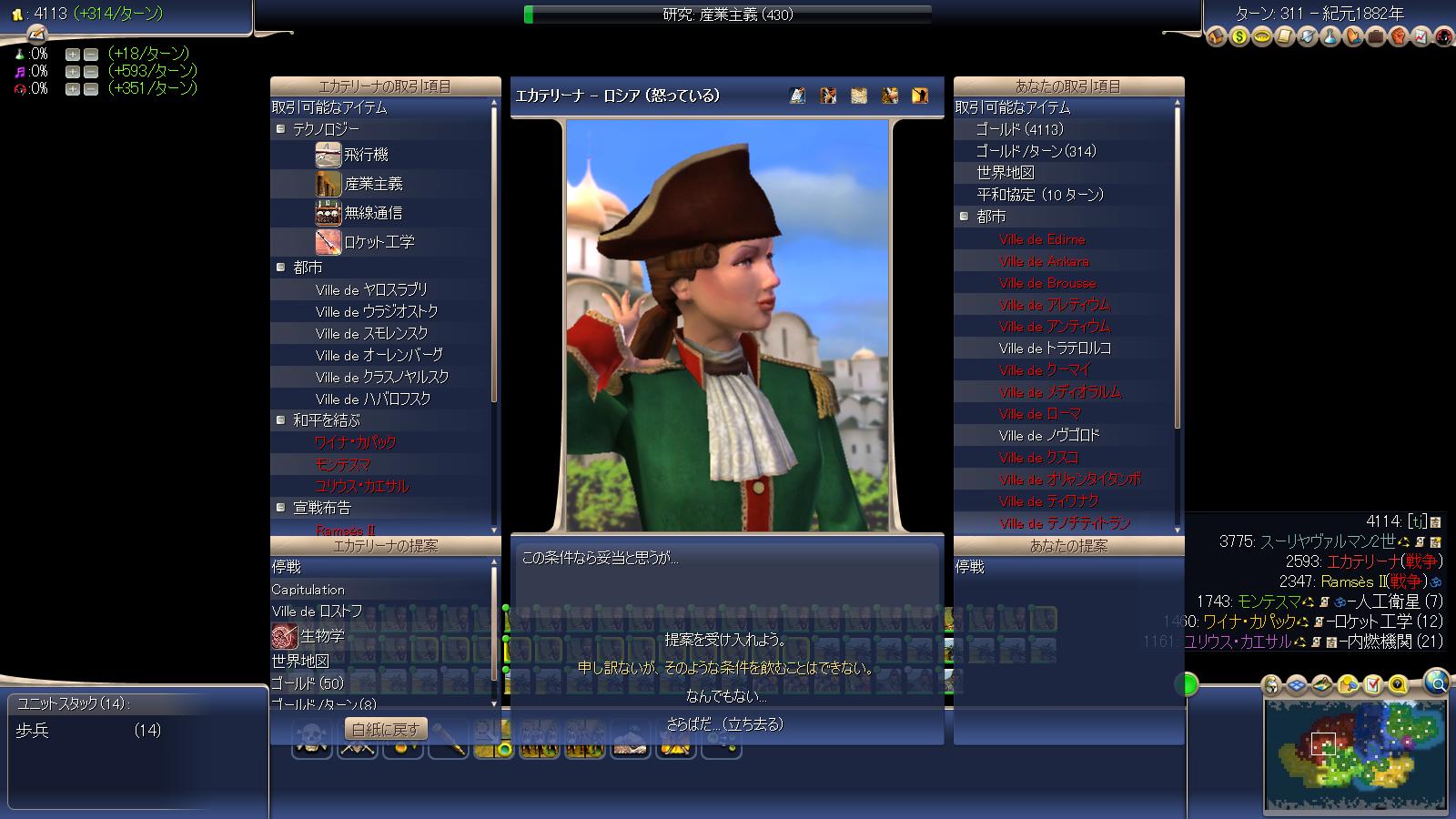The image size is (1456, 819).
Task: Decrease the science rate with minus
Action: 90,55
